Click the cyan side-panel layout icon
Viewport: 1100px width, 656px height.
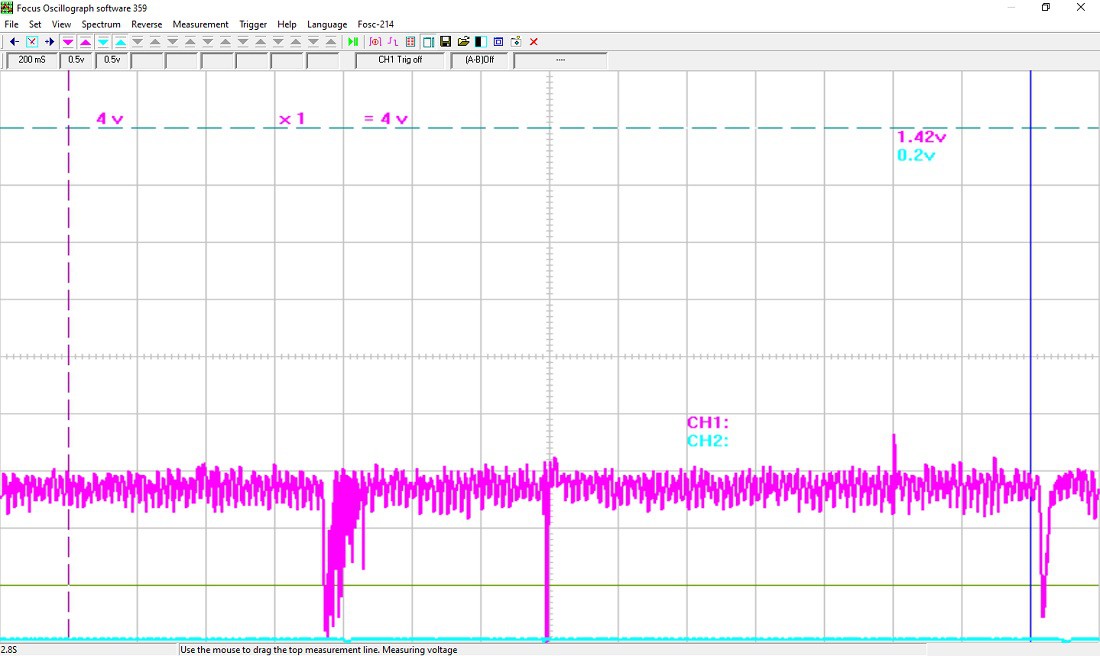(428, 42)
